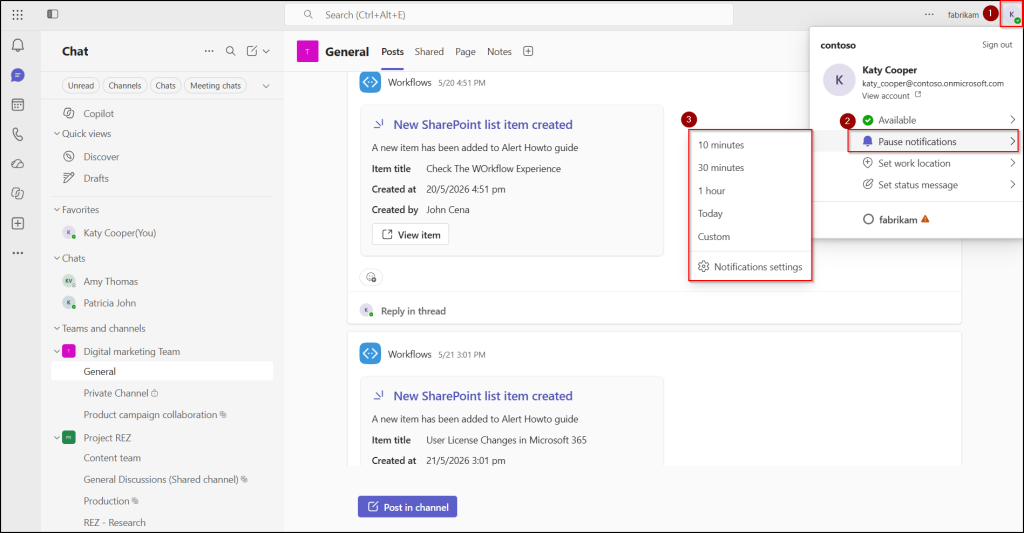Image resolution: width=1024 pixels, height=533 pixels.
Task: Open Copilot icon in left rail
Action: pos(18,193)
